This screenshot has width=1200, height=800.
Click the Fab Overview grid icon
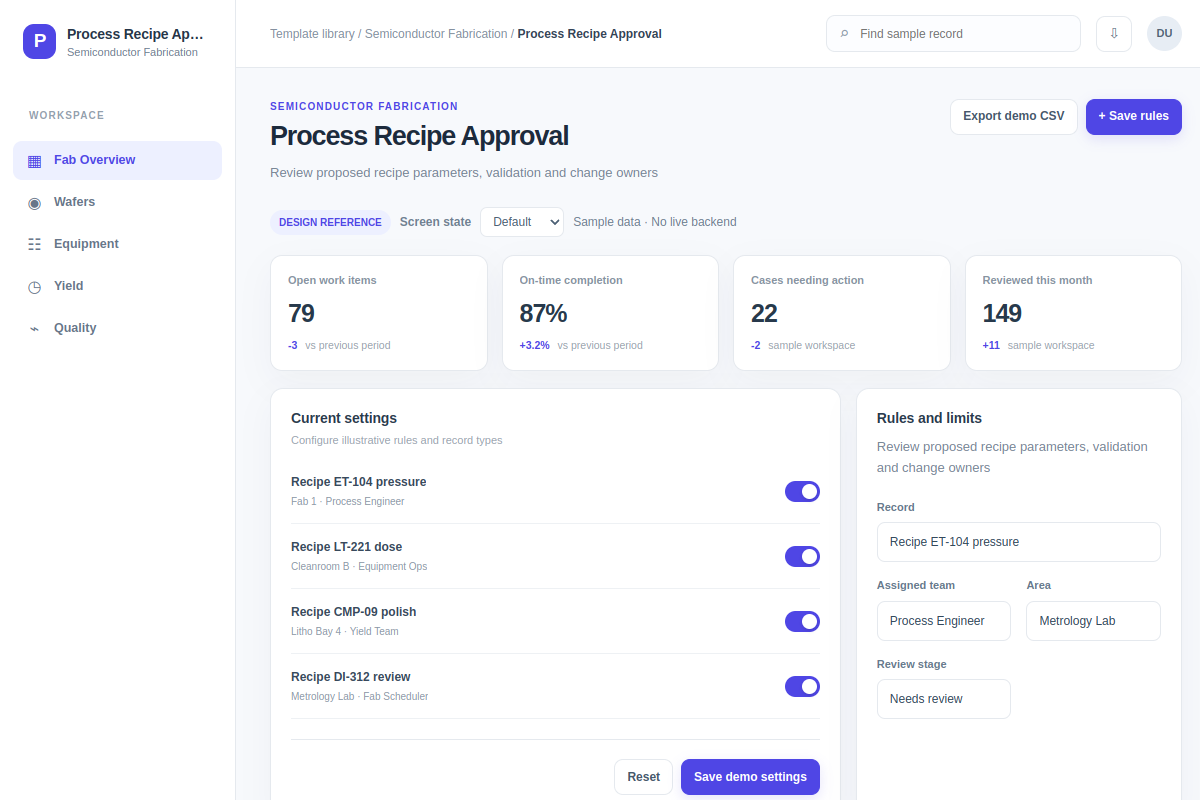(34, 161)
